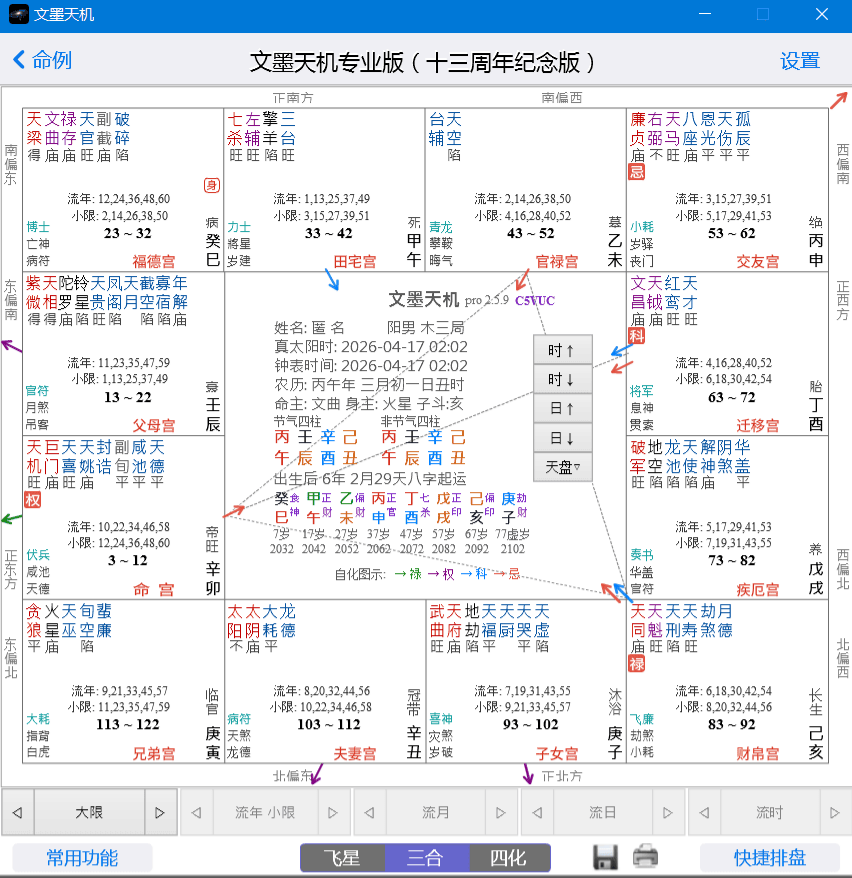Switch to 三合 mode

426,858
